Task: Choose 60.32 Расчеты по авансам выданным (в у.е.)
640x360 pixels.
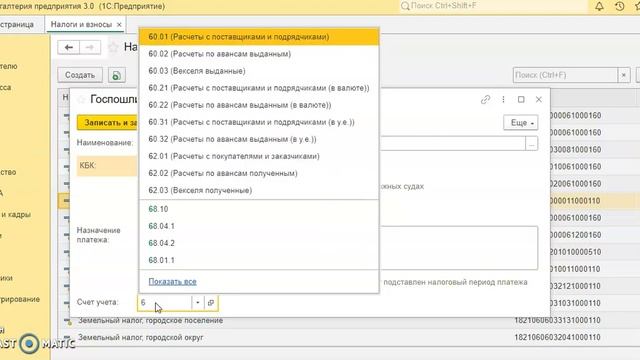Action: pyautogui.click(x=259, y=139)
